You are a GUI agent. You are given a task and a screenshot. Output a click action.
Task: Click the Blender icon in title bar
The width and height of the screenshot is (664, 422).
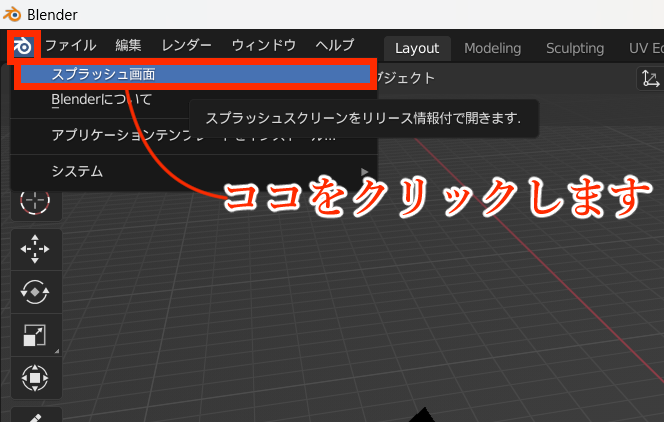12,14
